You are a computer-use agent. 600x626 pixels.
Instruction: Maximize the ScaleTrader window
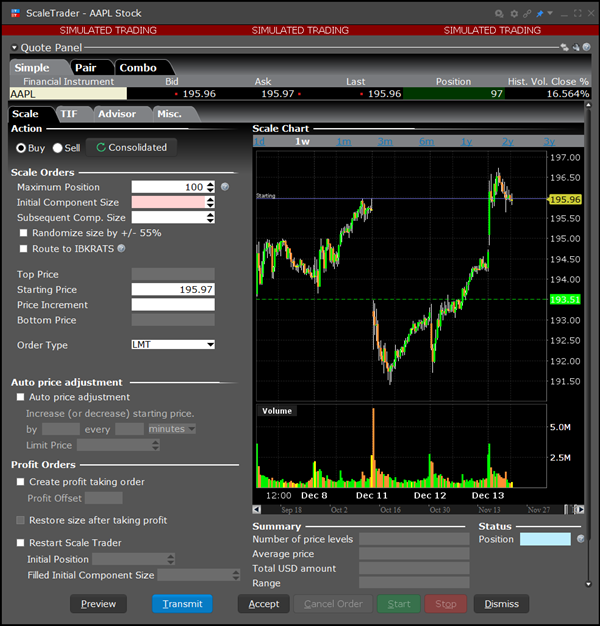coord(578,13)
